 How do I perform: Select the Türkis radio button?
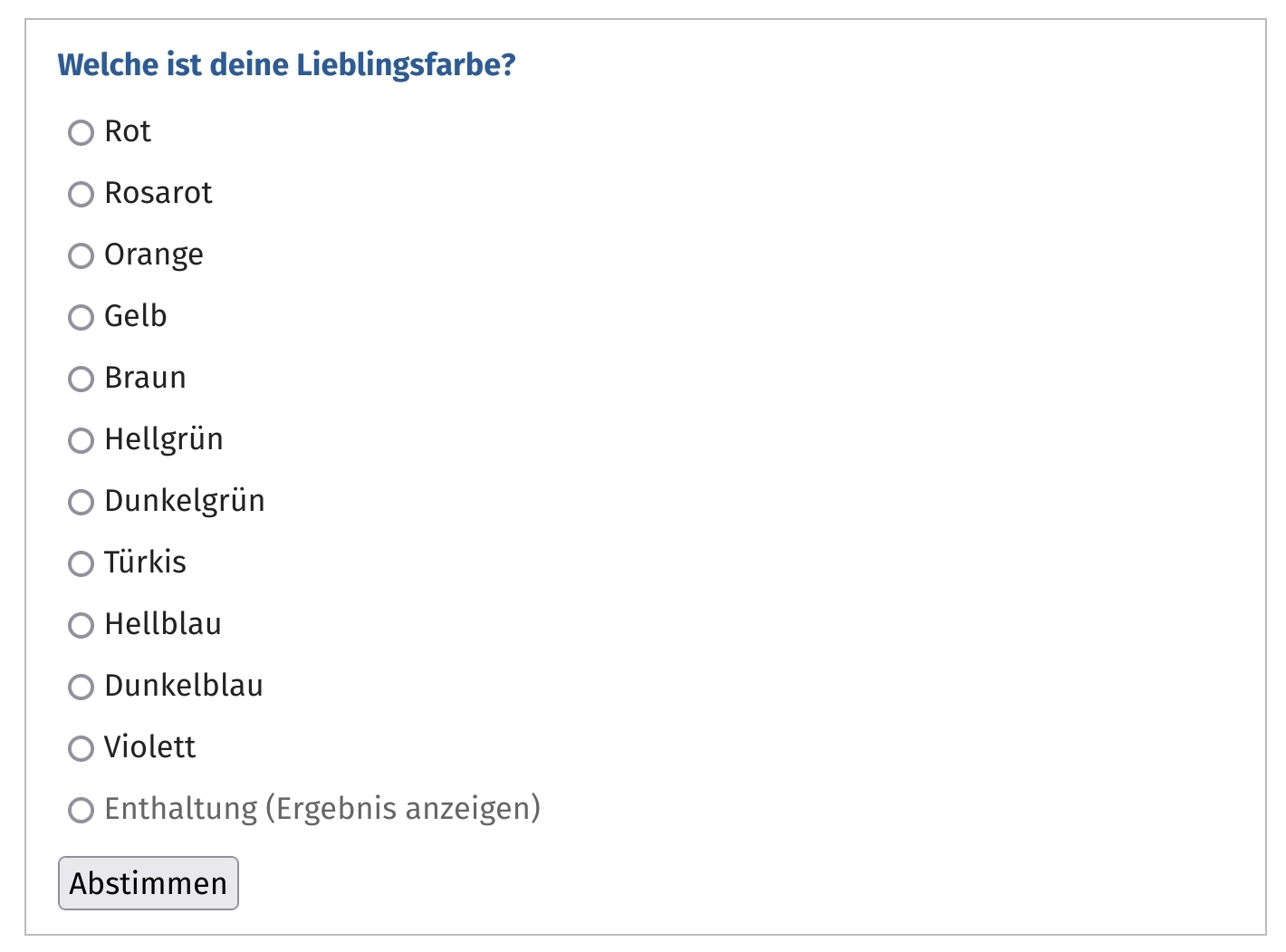coord(82,563)
